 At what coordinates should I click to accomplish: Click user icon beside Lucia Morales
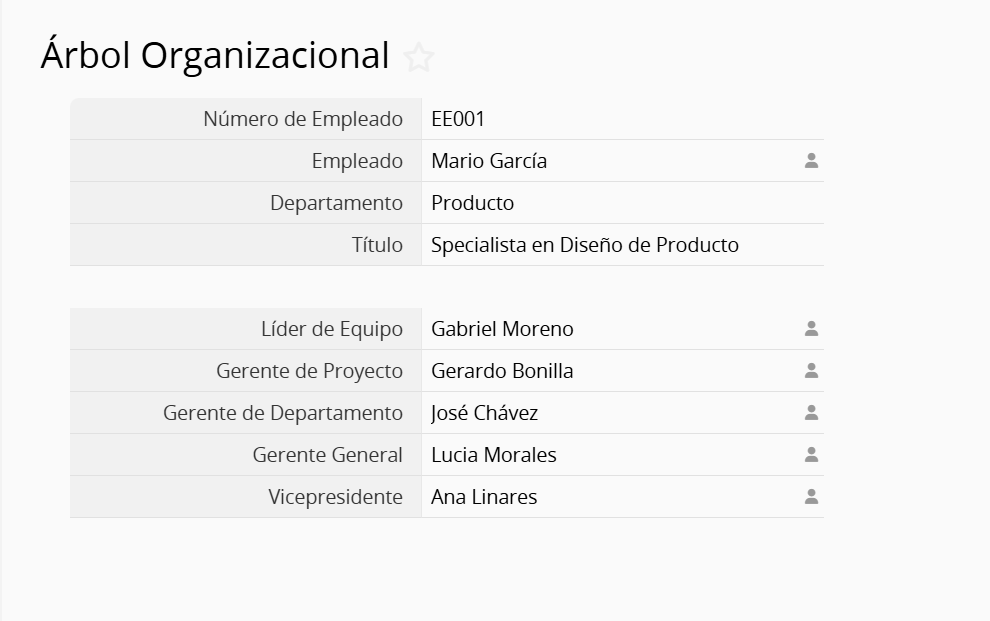point(811,455)
